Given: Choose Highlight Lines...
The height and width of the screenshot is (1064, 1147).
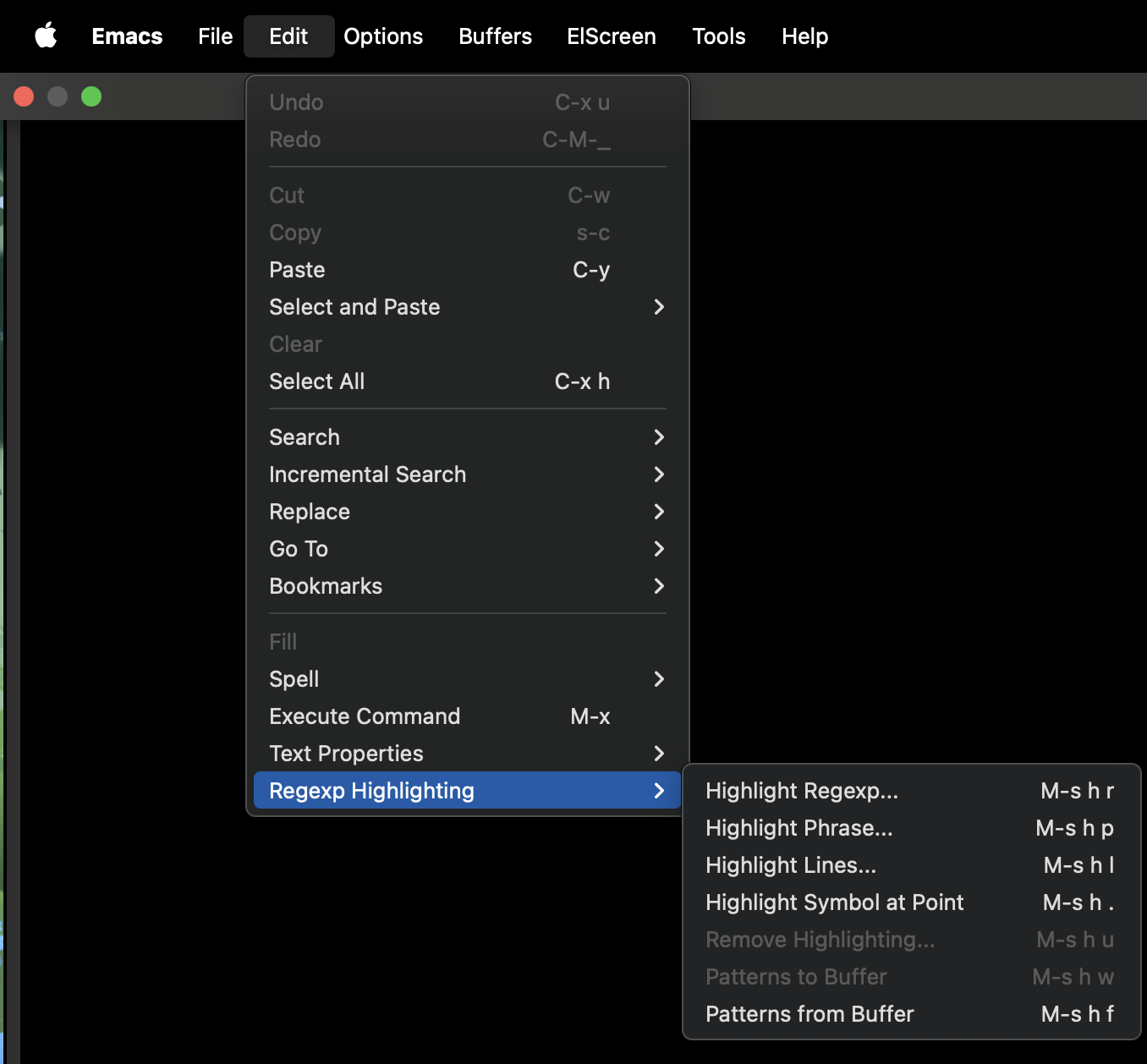Looking at the screenshot, I should coord(912,865).
